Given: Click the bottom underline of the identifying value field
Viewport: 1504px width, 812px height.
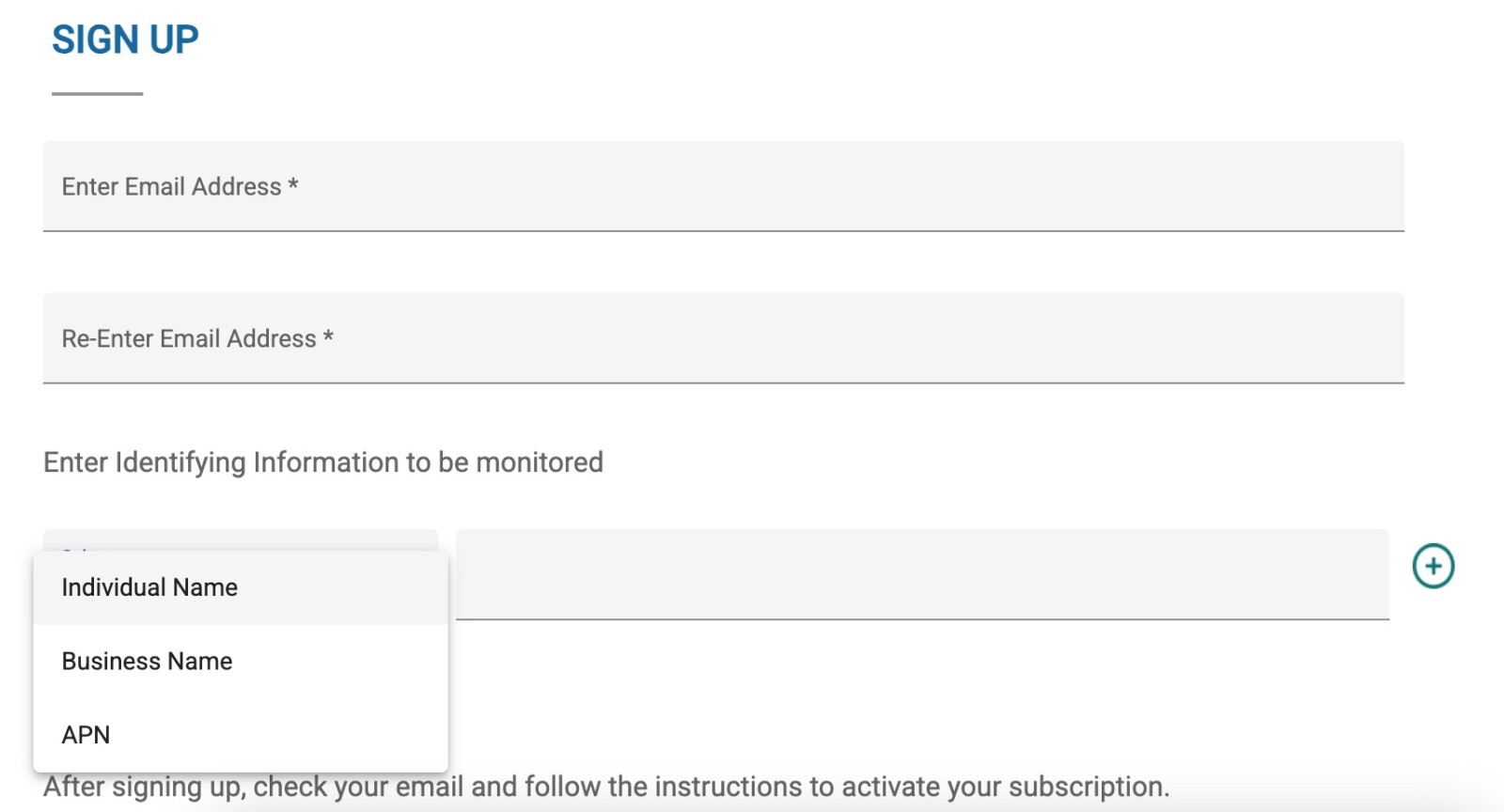Looking at the screenshot, I should [921, 618].
